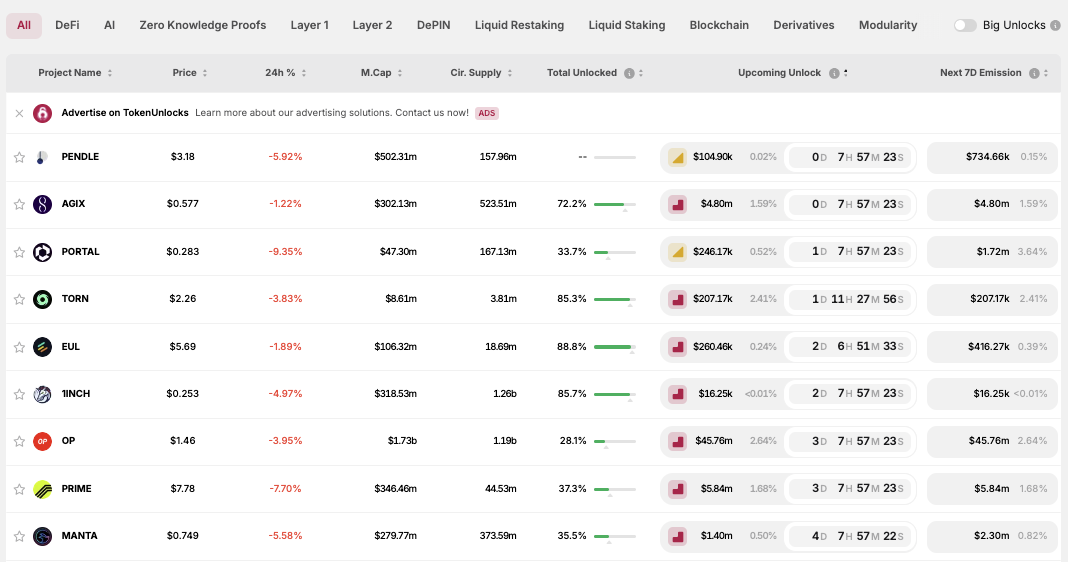Screen dimensions: 1068x562
Task: Click the 1INCH token logo
Action: click(42, 394)
